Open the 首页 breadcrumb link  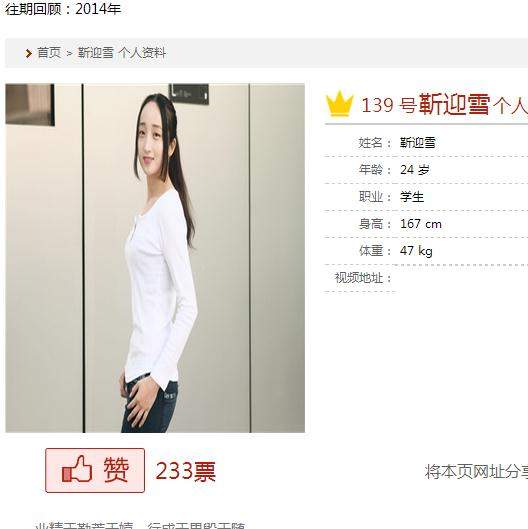pyautogui.click(x=49, y=53)
